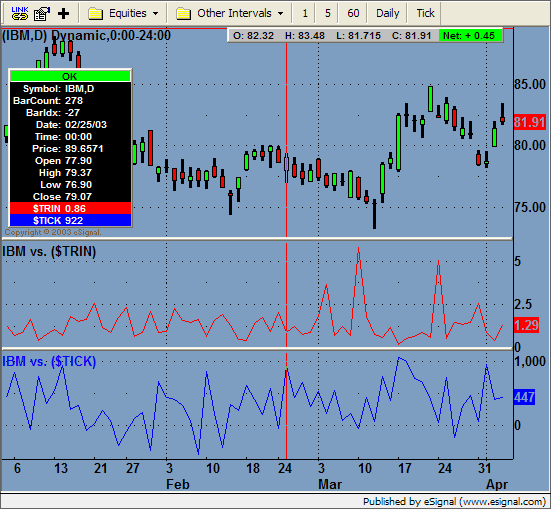Image resolution: width=551 pixels, height=509 pixels.
Task: Click the Price: 89.6571 row
Action: click(71, 148)
